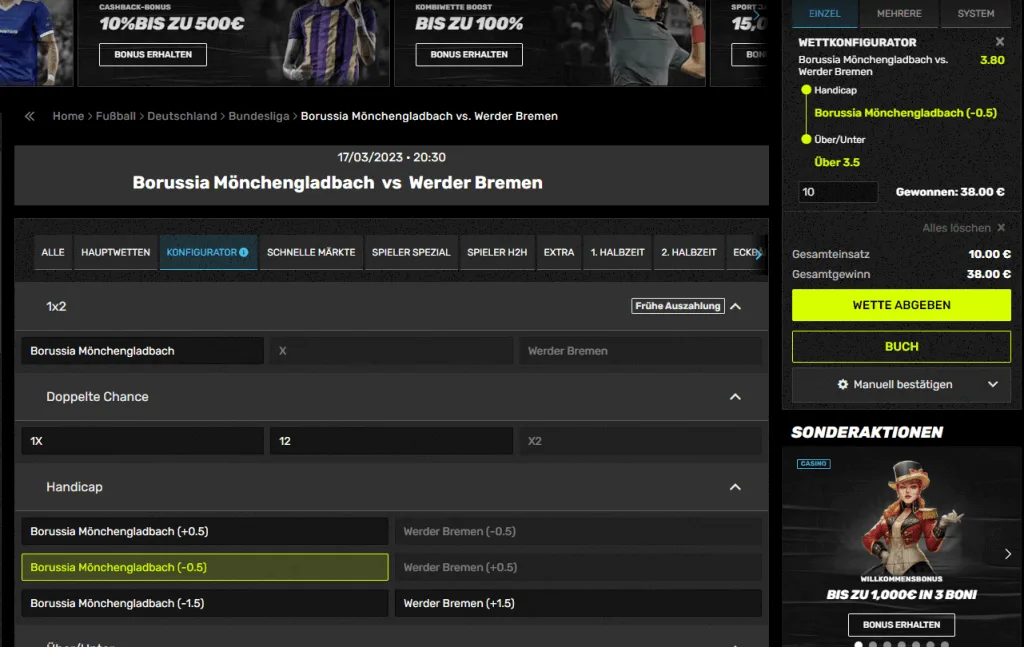Viewport: 1024px width, 647px height.
Task: Click Gesamtgewinn 38.00 € value
Action: 989,274
